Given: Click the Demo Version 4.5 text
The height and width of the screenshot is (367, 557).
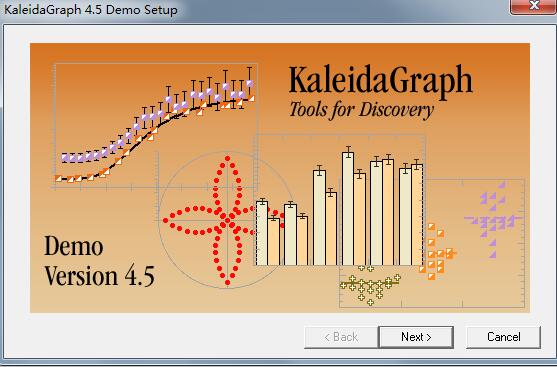Looking at the screenshot, I should (99, 261).
